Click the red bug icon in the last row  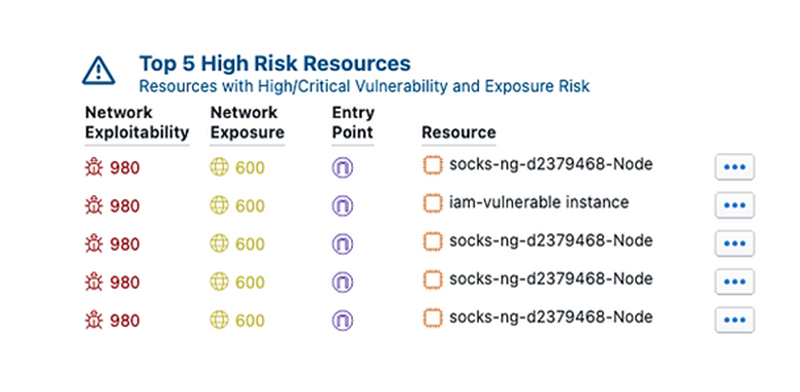(94, 321)
